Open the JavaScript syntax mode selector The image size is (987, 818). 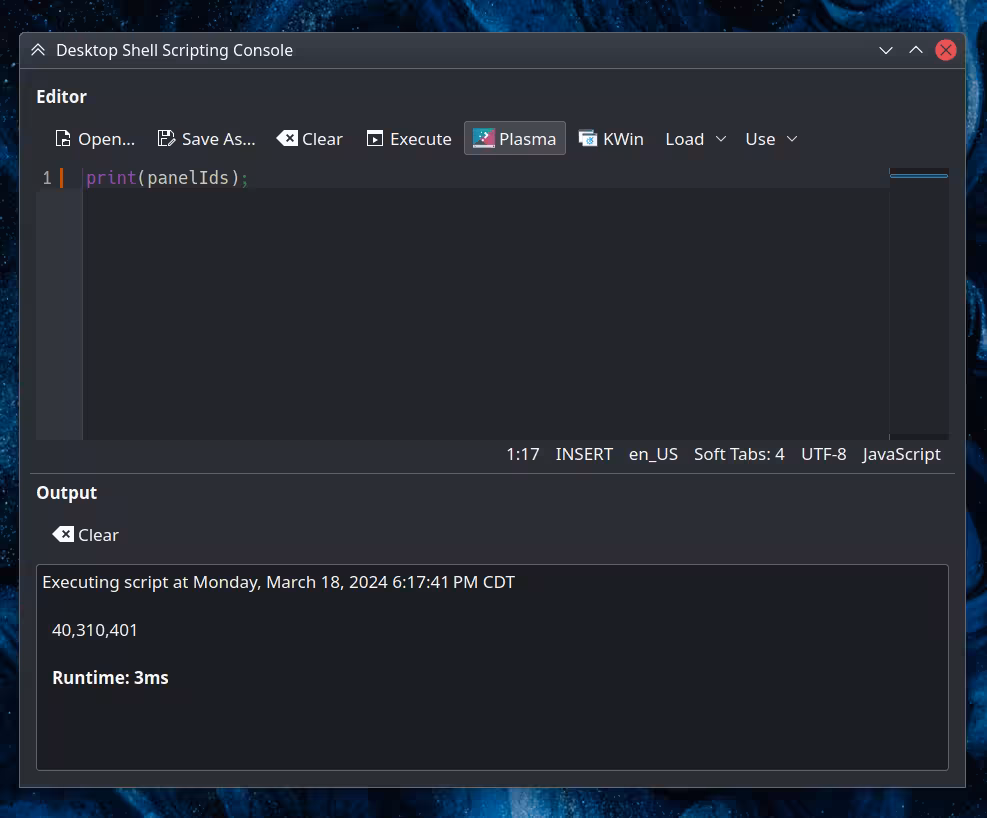pos(901,454)
